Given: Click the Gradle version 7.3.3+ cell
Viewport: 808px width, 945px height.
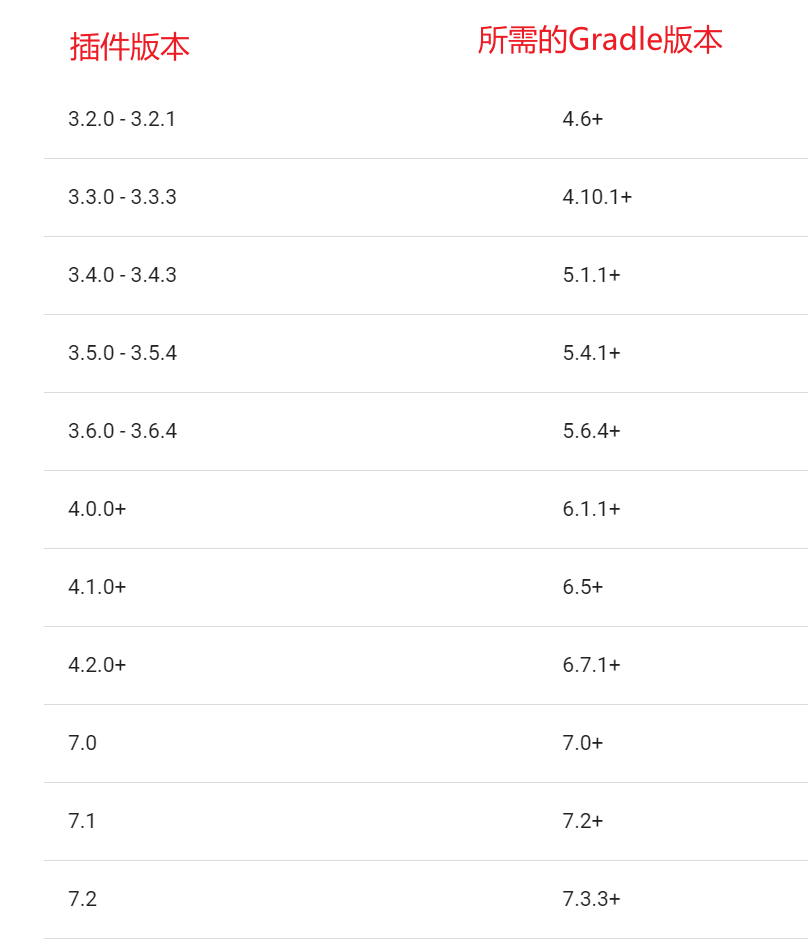Looking at the screenshot, I should 591,899.
